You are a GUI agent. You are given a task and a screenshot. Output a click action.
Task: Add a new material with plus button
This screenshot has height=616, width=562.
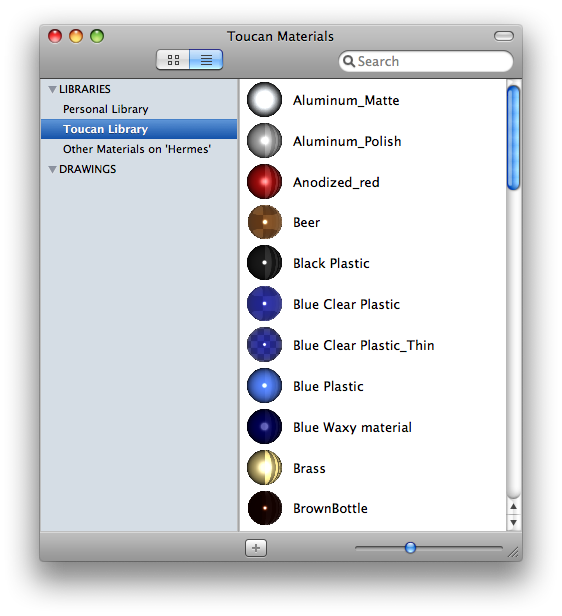[256, 548]
